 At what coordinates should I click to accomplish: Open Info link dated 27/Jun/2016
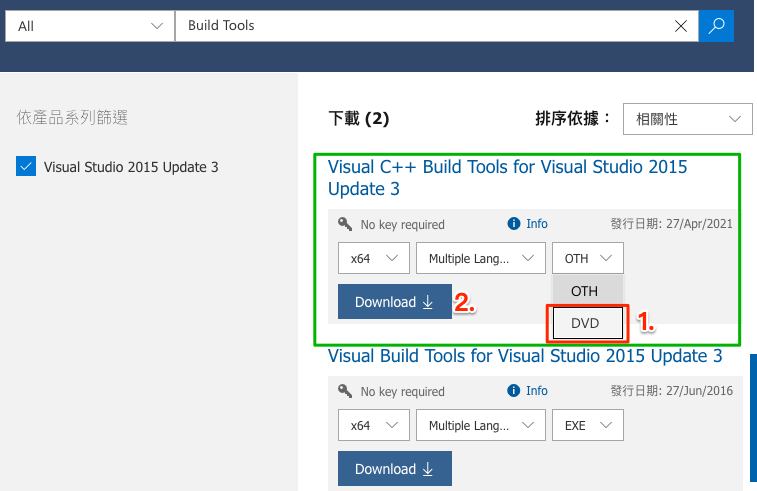[537, 391]
